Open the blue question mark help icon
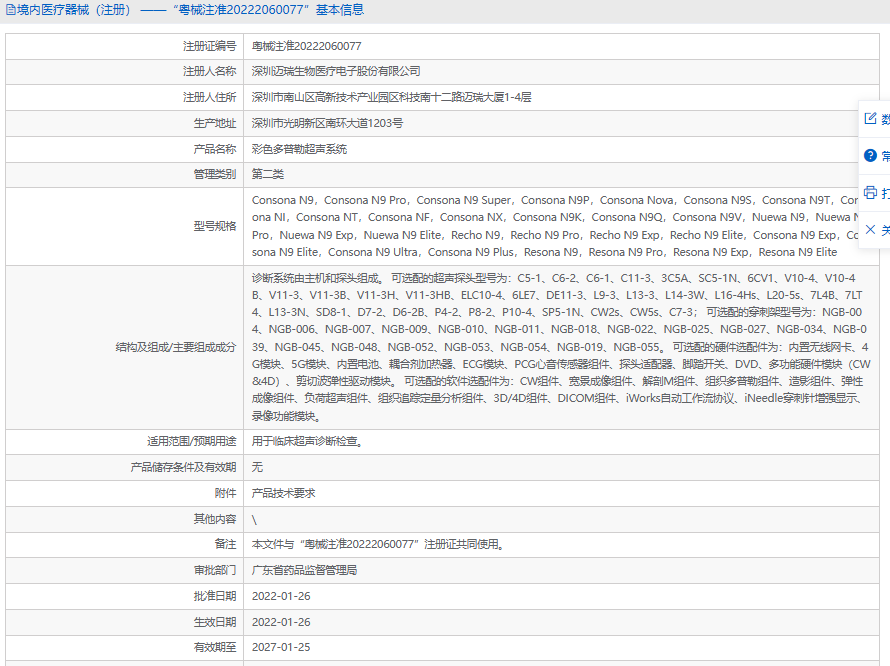 pyautogui.click(x=870, y=155)
